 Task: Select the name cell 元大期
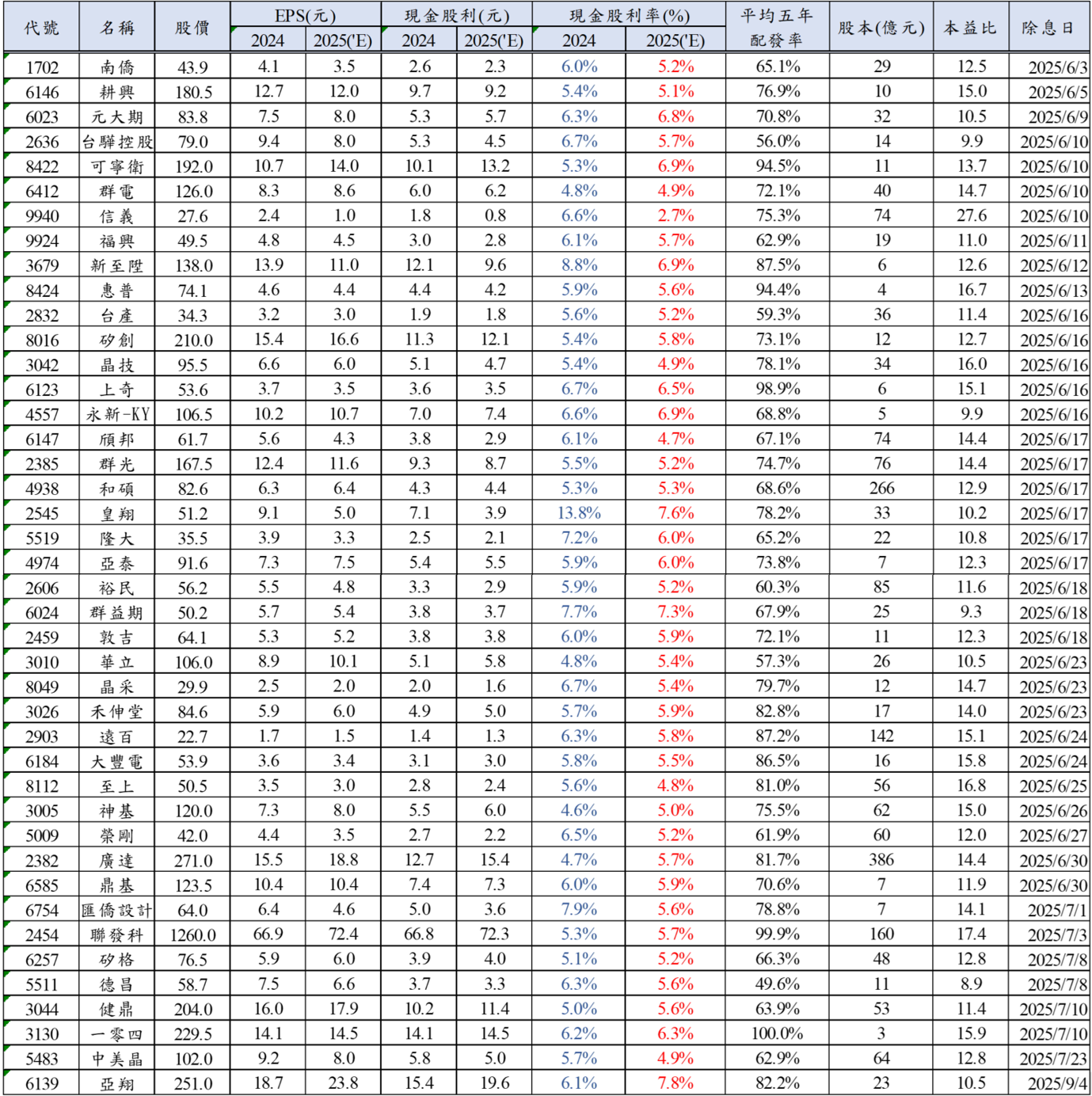pyautogui.click(x=117, y=116)
